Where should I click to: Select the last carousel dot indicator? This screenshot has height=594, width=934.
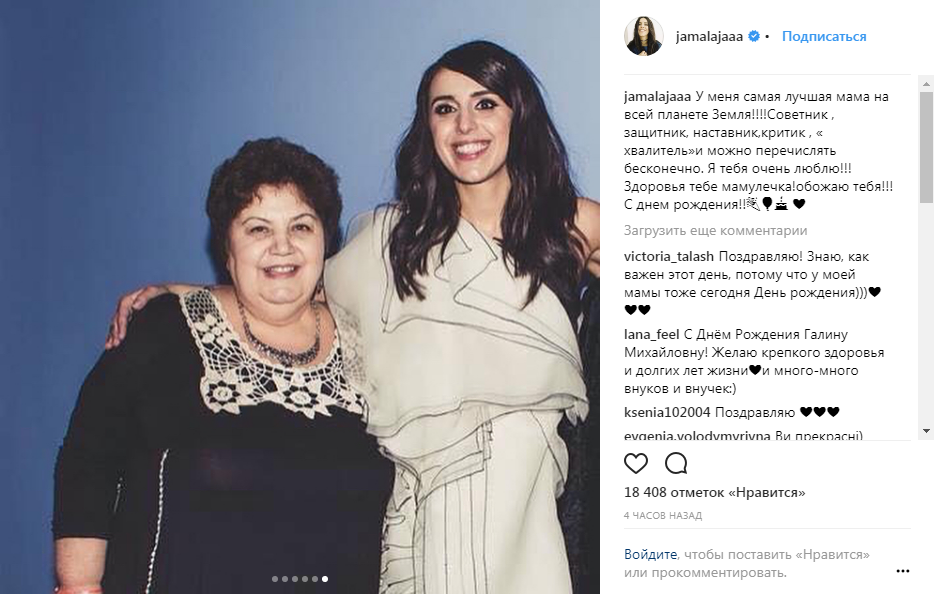click(325, 579)
